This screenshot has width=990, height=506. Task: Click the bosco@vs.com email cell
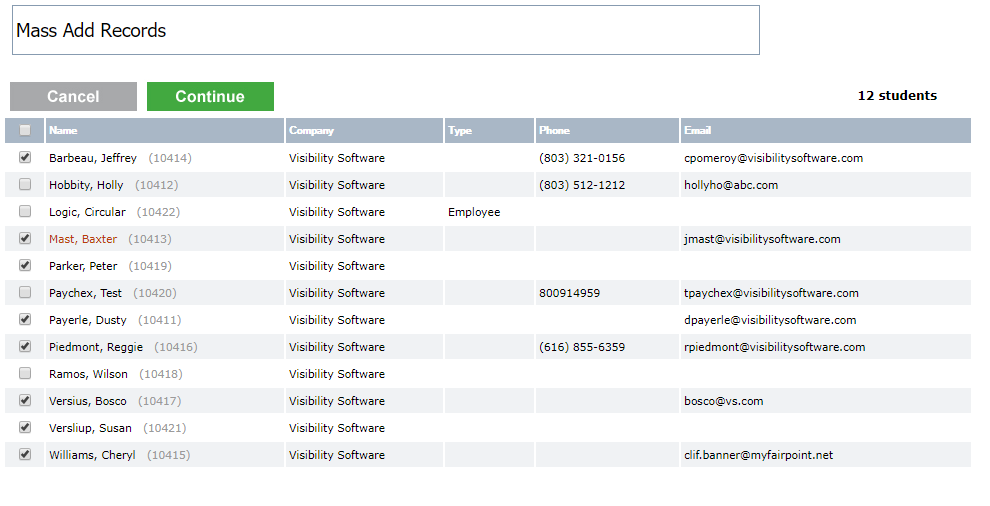724,401
